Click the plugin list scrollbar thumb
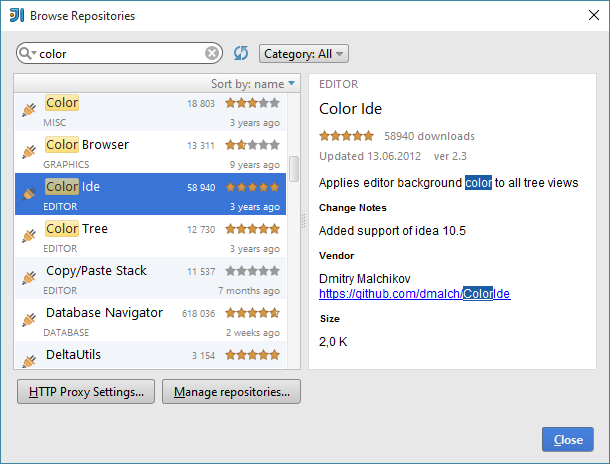The width and height of the screenshot is (610, 464). pos(294,169)
